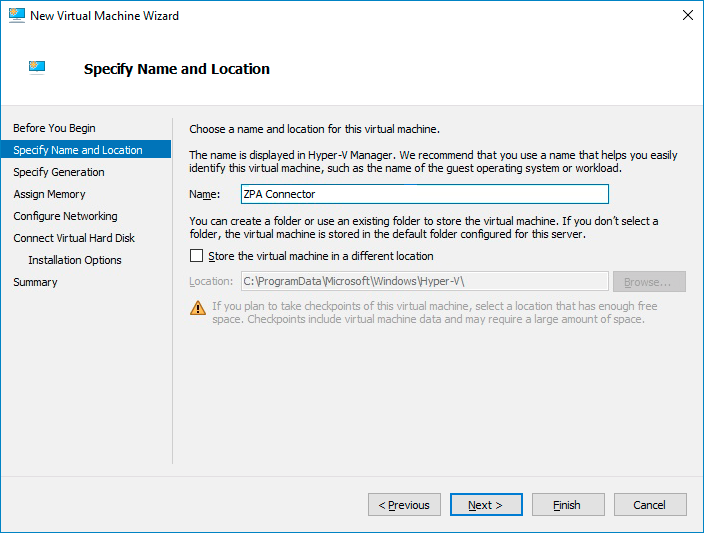
Task: Go back with the Previous button
Action: [x=404, y=505]
